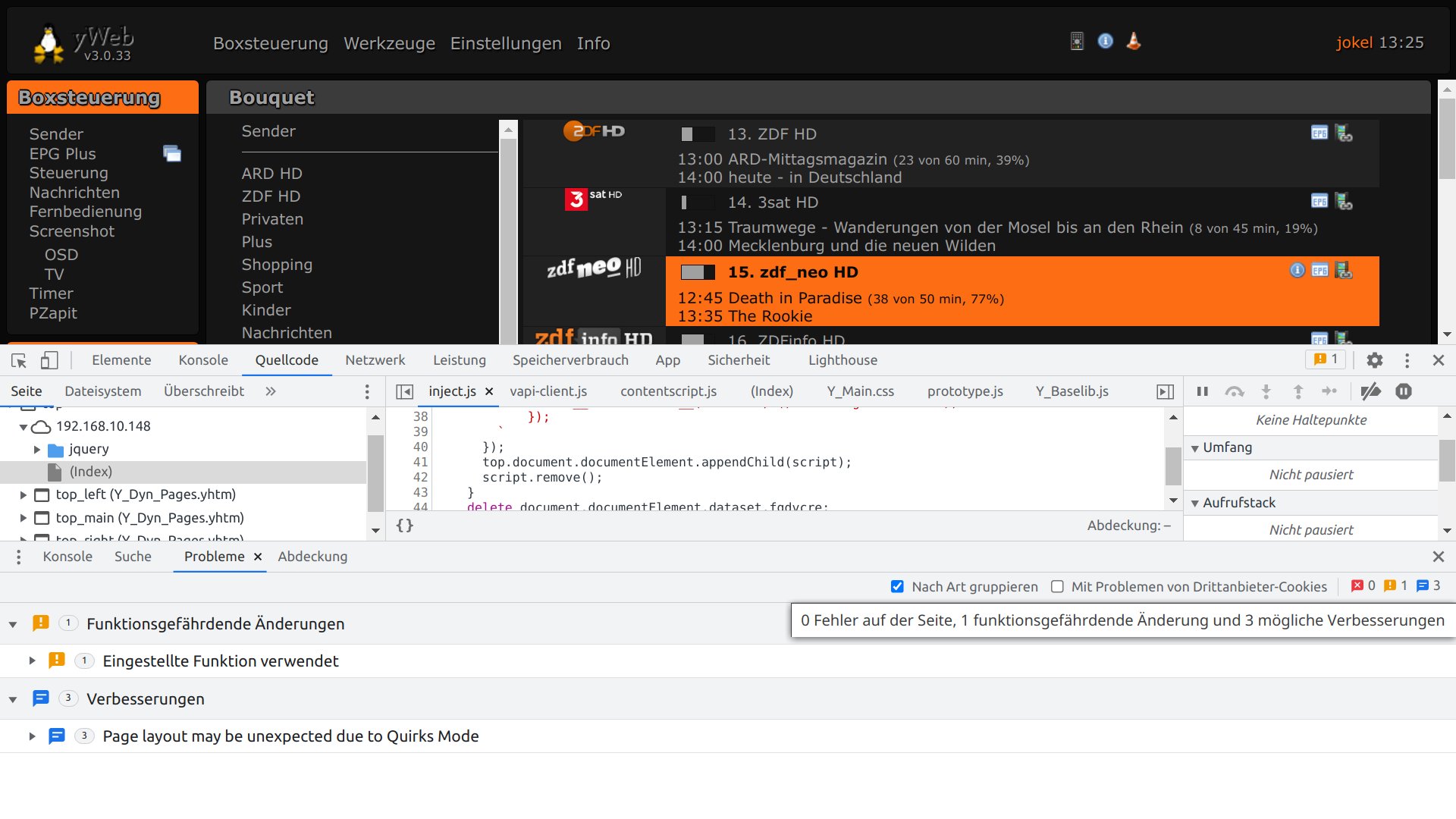The image size is (1456, 819).
Task: Open the remote control icon in header
Action: 1077,41
